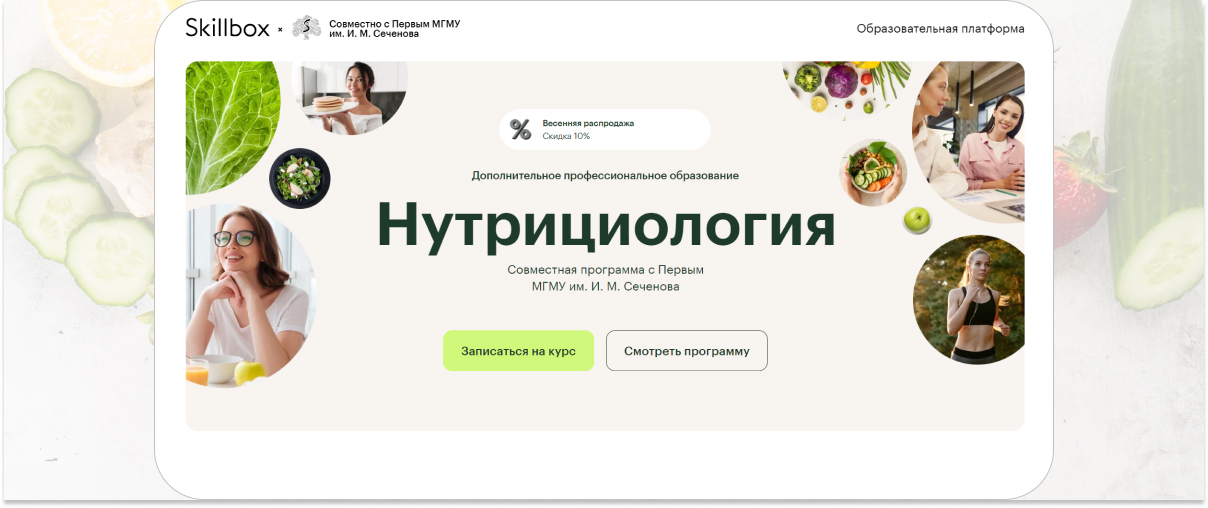Click 'Записаться на курс' green button
This screenshot has width=1208, height=508.
point(518,351)
